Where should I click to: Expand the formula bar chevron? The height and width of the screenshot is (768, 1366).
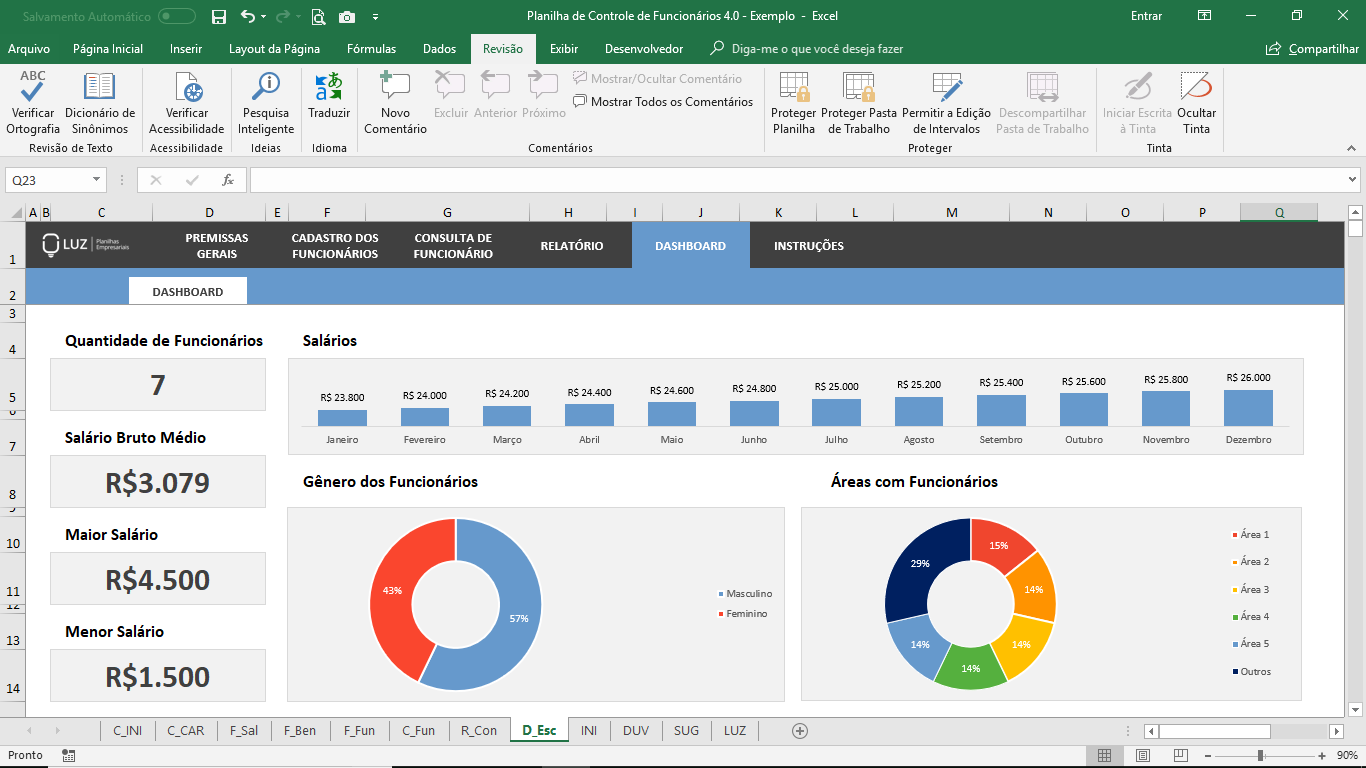(1352, 180)
